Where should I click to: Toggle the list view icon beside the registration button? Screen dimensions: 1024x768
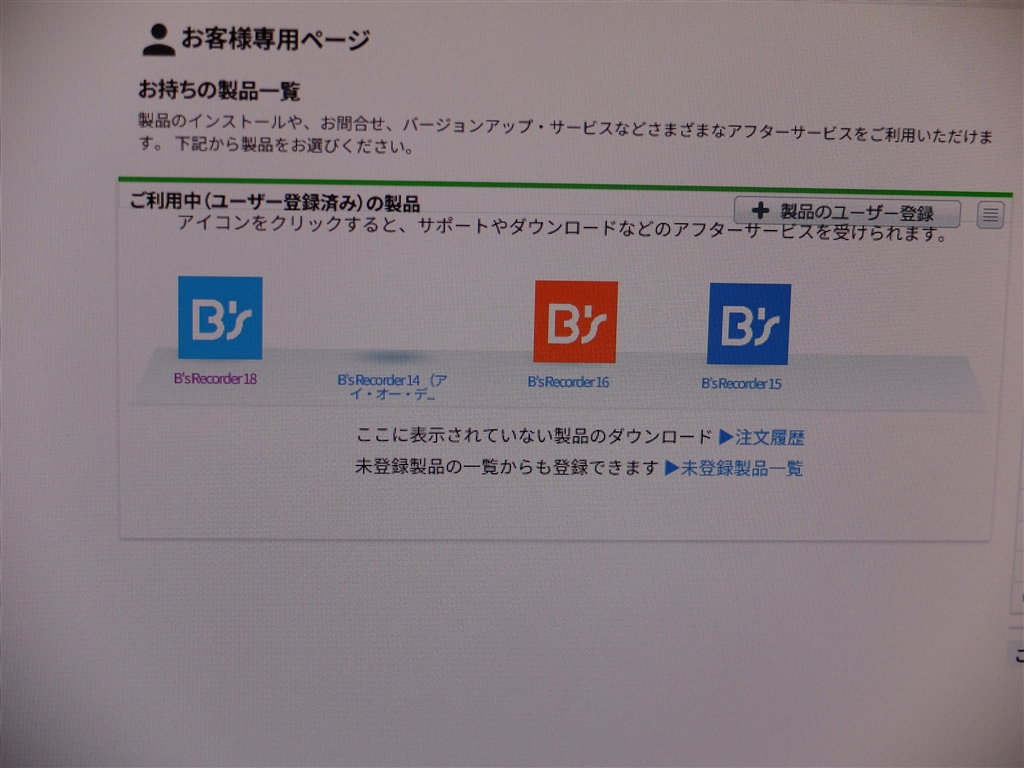pyautogui.click(x=990, y=215)
